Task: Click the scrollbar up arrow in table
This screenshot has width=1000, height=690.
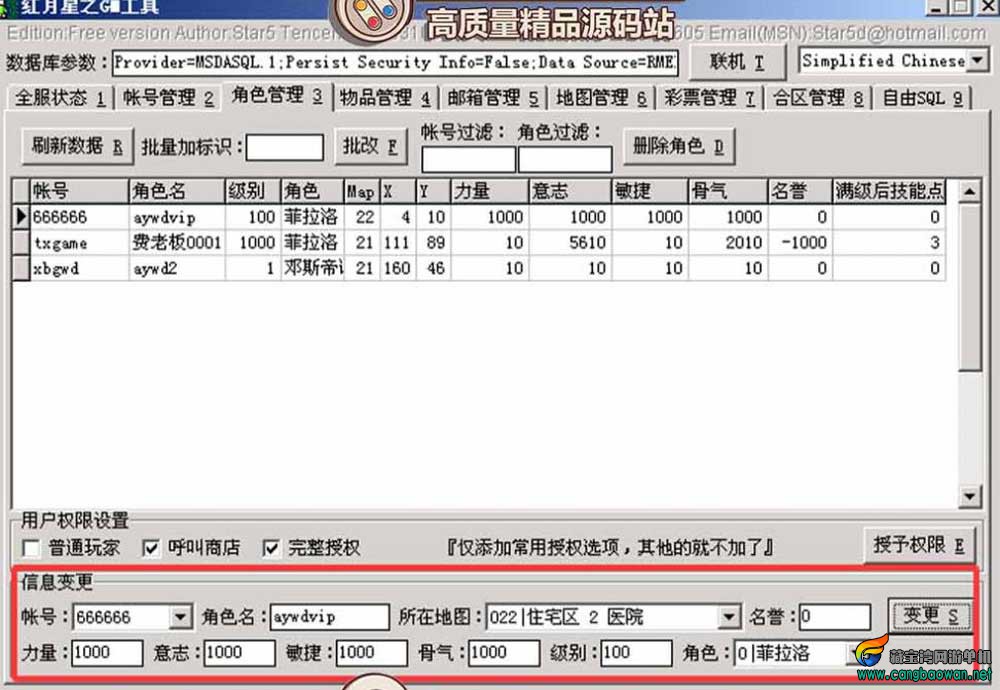Action: tap(969, 191)
